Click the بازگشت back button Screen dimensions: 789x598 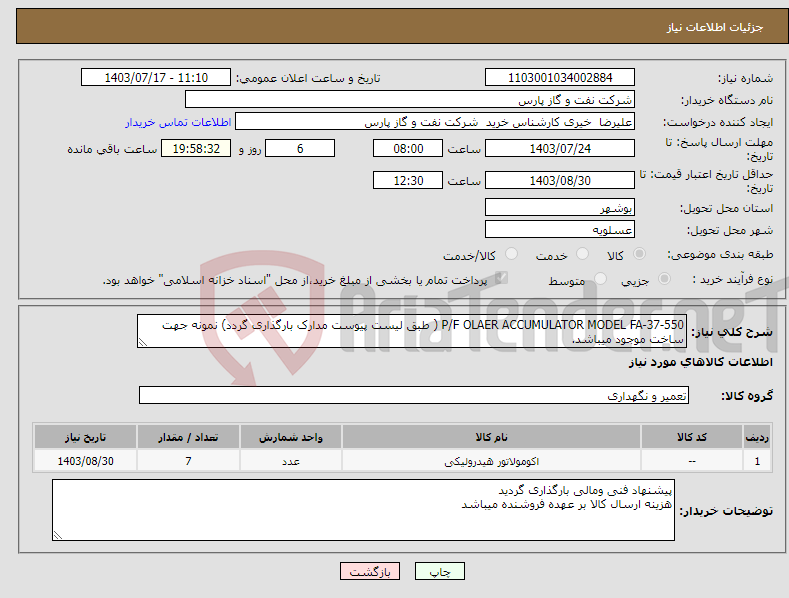tap(370, 571)
